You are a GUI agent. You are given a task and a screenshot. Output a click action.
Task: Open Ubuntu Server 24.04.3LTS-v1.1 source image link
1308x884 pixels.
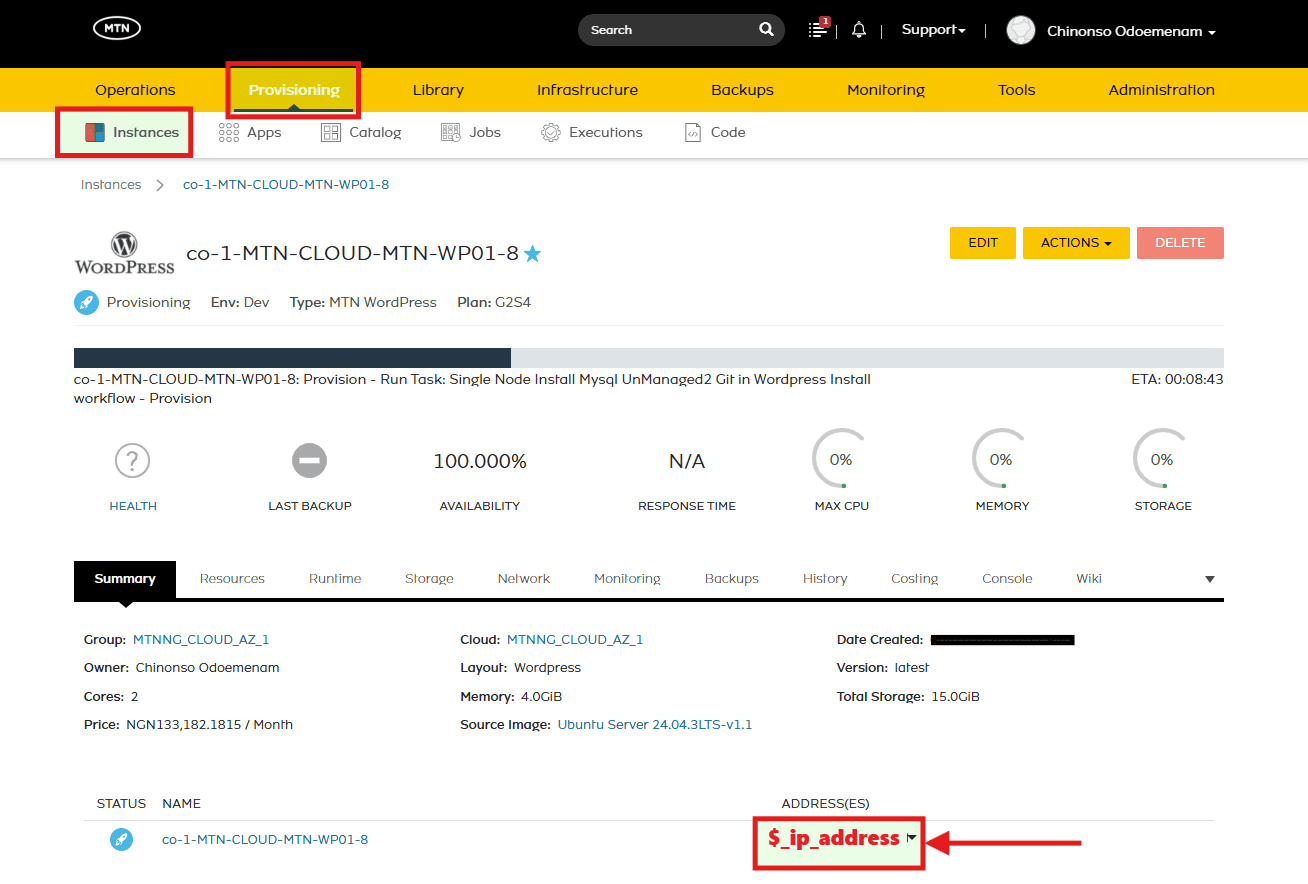655,724
